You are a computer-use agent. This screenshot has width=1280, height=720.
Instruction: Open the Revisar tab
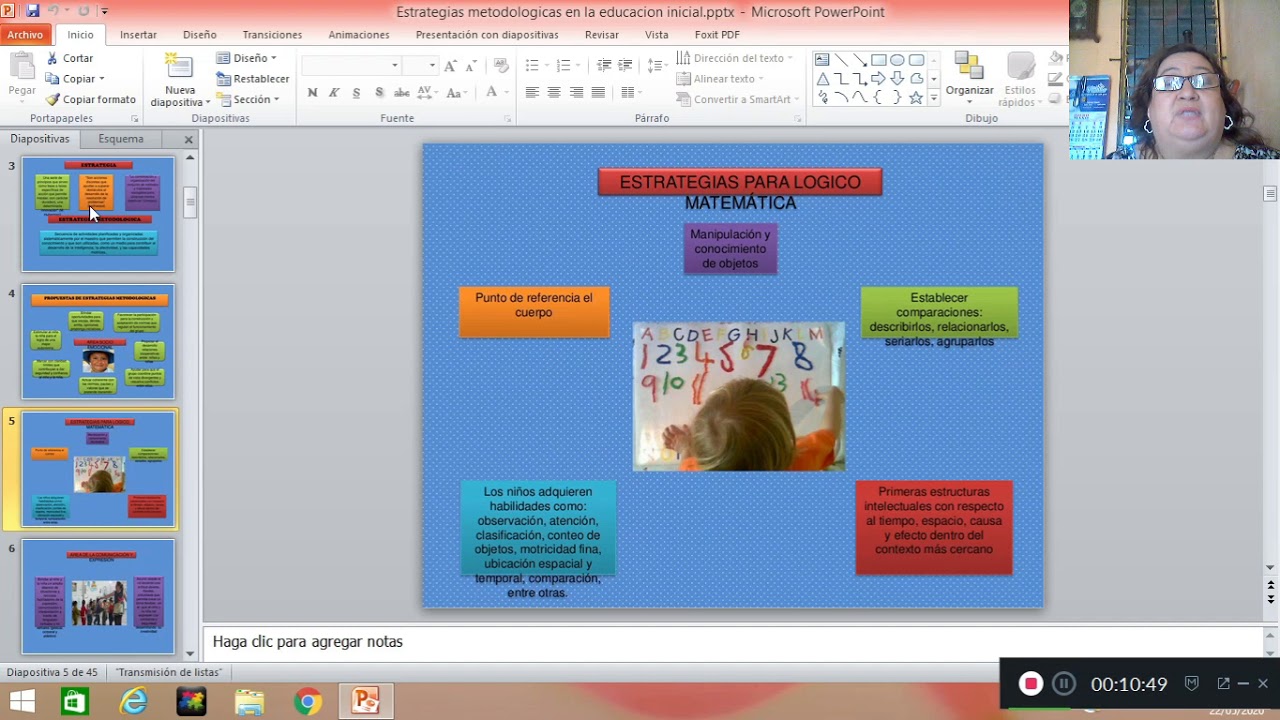click(602, 34)
